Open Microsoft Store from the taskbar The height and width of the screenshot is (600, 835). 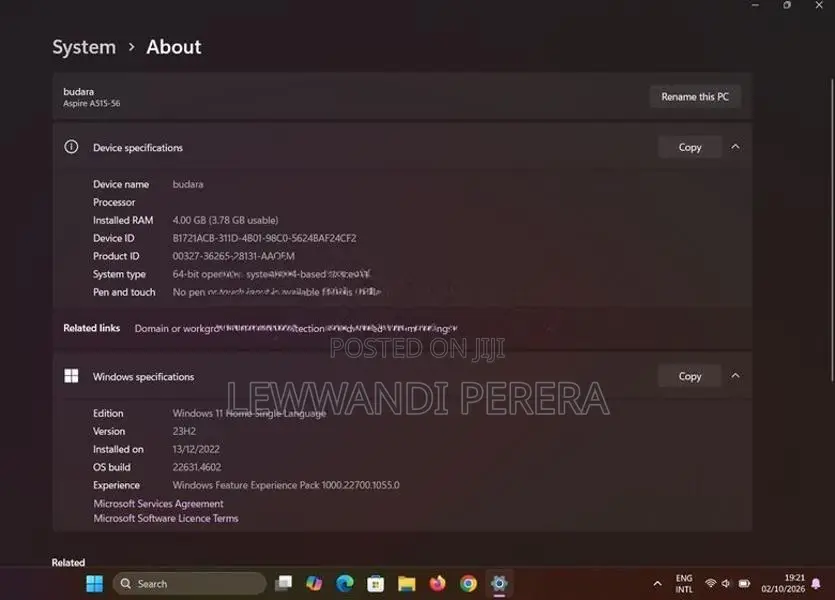click(x=375, y=584)
